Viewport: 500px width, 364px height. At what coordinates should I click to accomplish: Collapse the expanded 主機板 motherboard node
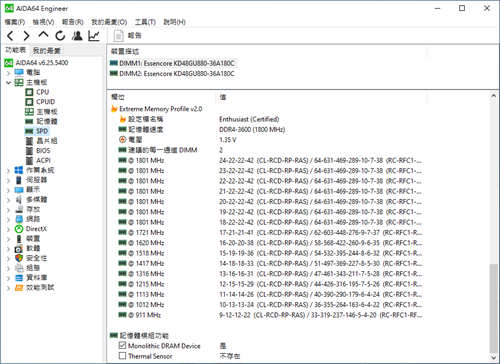pos(9,82)
